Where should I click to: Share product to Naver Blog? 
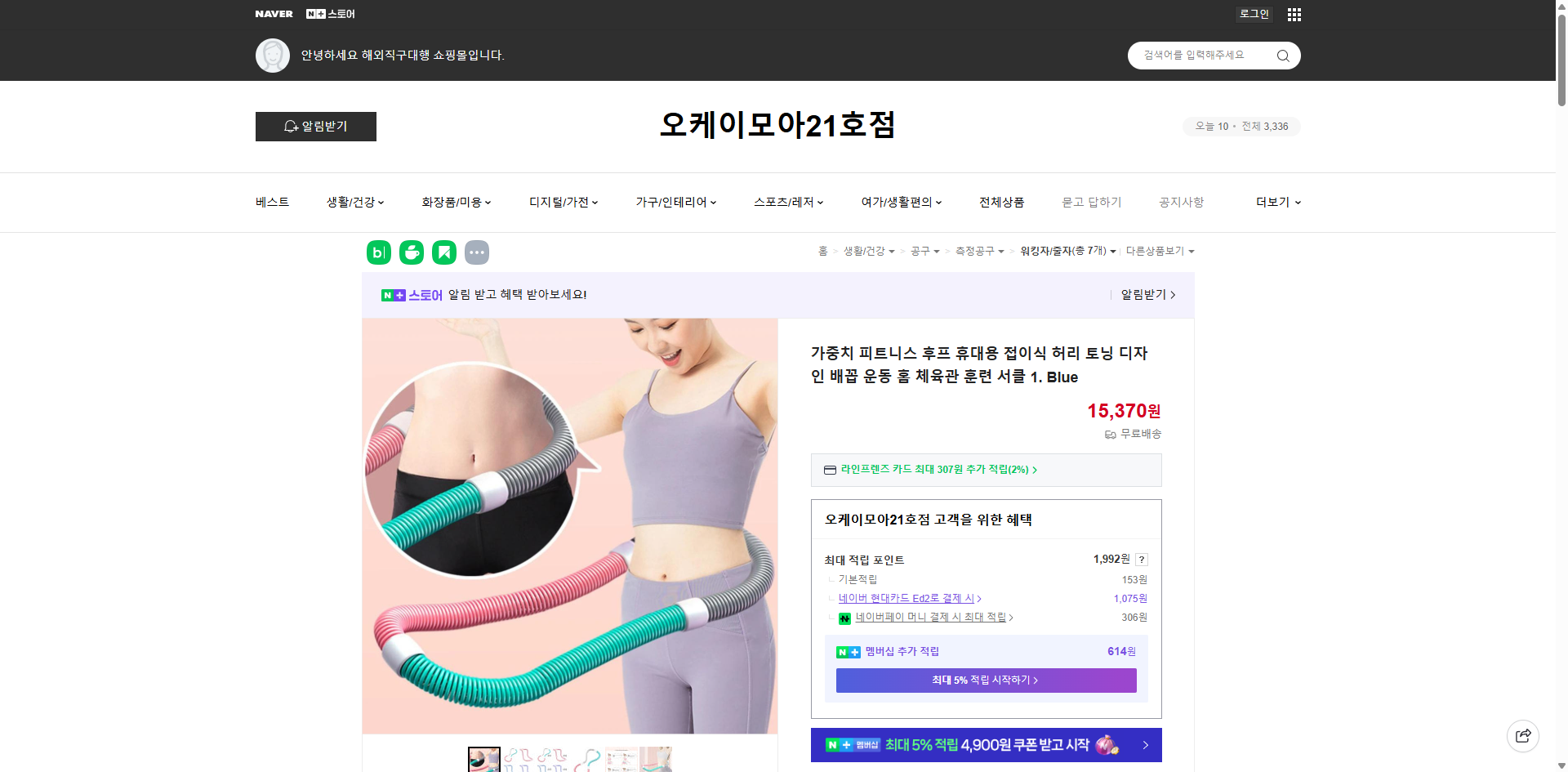click(378, 252)
